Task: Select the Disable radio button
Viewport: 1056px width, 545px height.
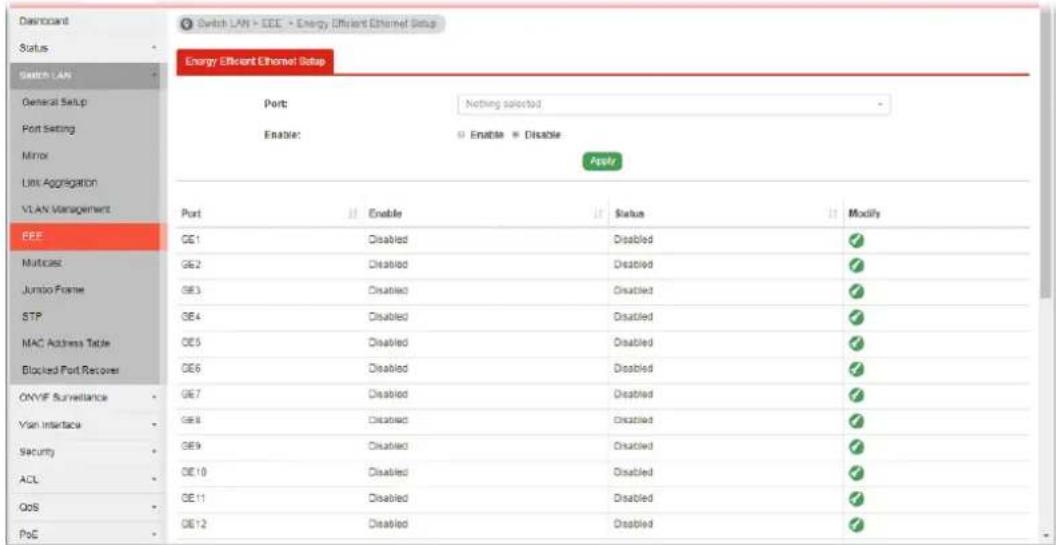Action: tap(516, 135)
